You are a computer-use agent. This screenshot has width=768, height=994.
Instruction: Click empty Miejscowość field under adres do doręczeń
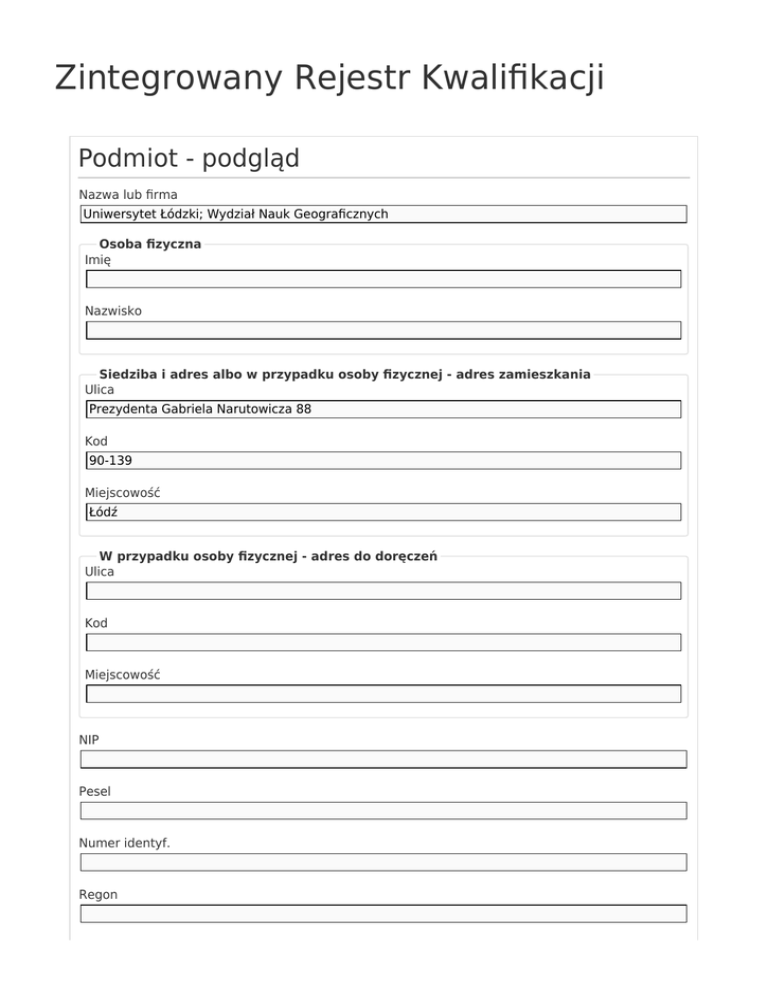pyautogui.click(x=383, y=693)
